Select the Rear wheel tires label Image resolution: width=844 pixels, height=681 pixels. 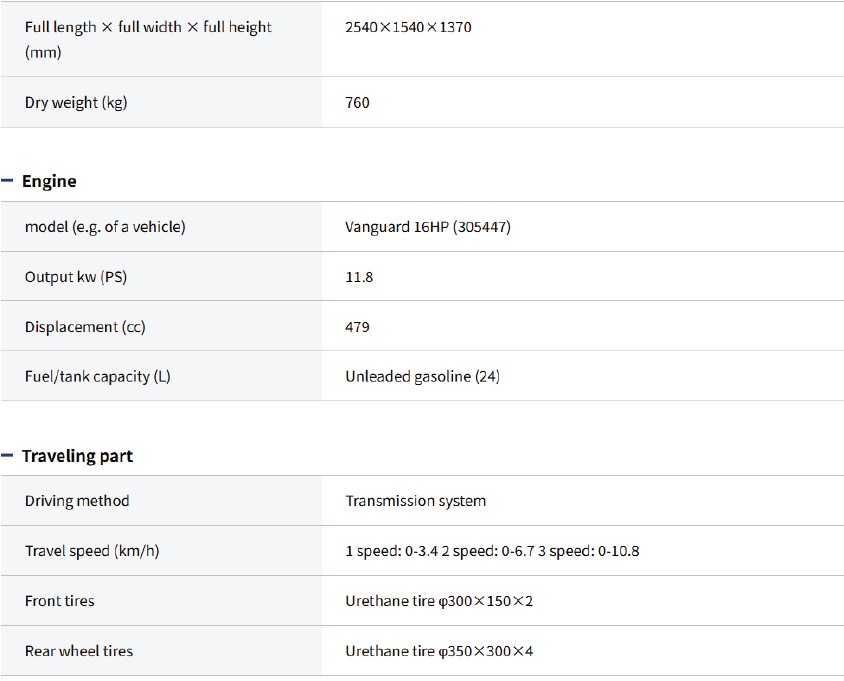tap(79, 651)
